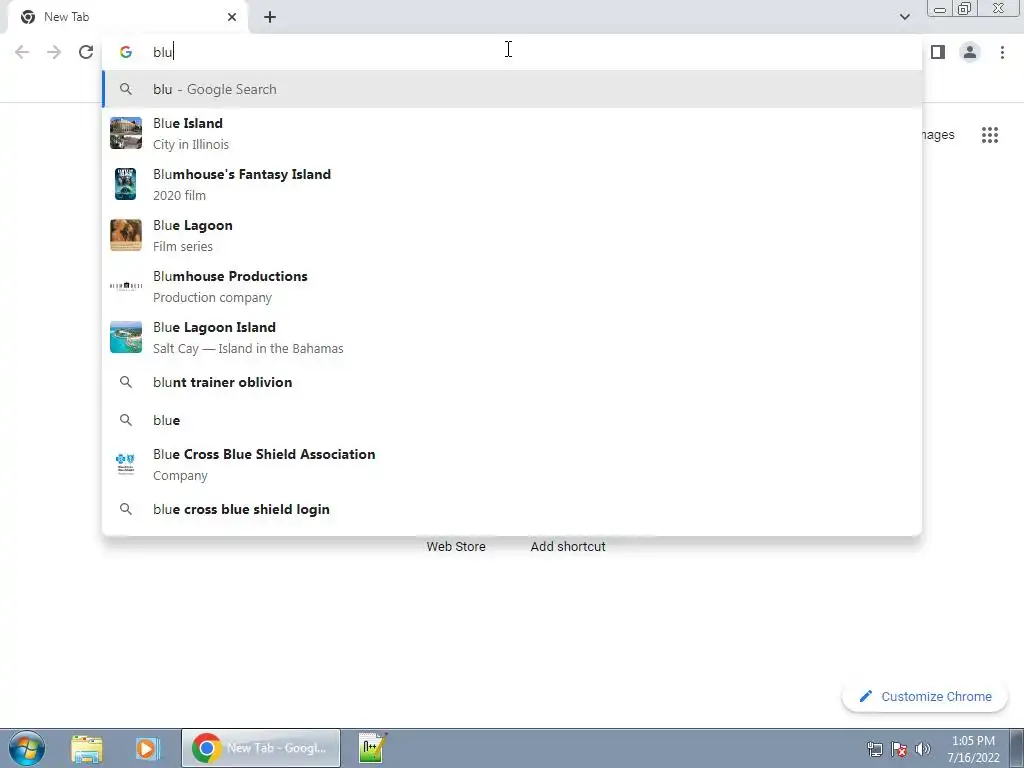Click the Fantasy Island movie poster thumbnail

pyautogui.click(x=125, y=184)
